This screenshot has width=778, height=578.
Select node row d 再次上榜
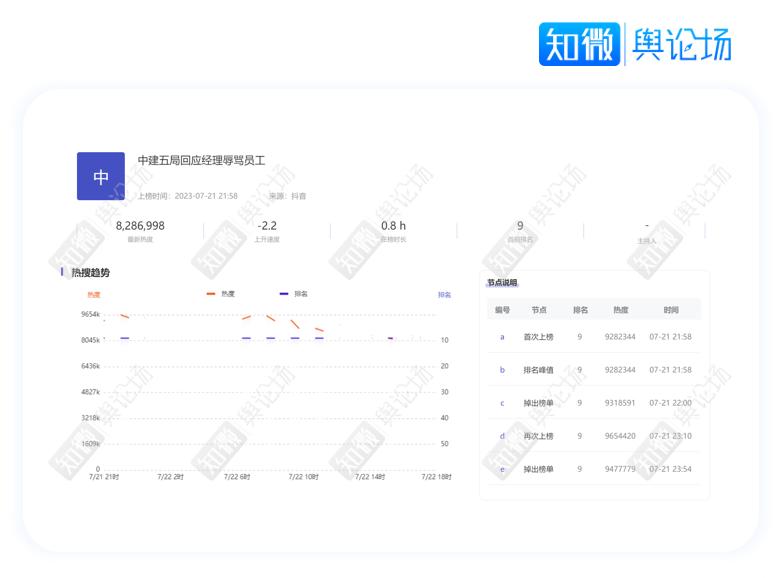coord(594,436)
